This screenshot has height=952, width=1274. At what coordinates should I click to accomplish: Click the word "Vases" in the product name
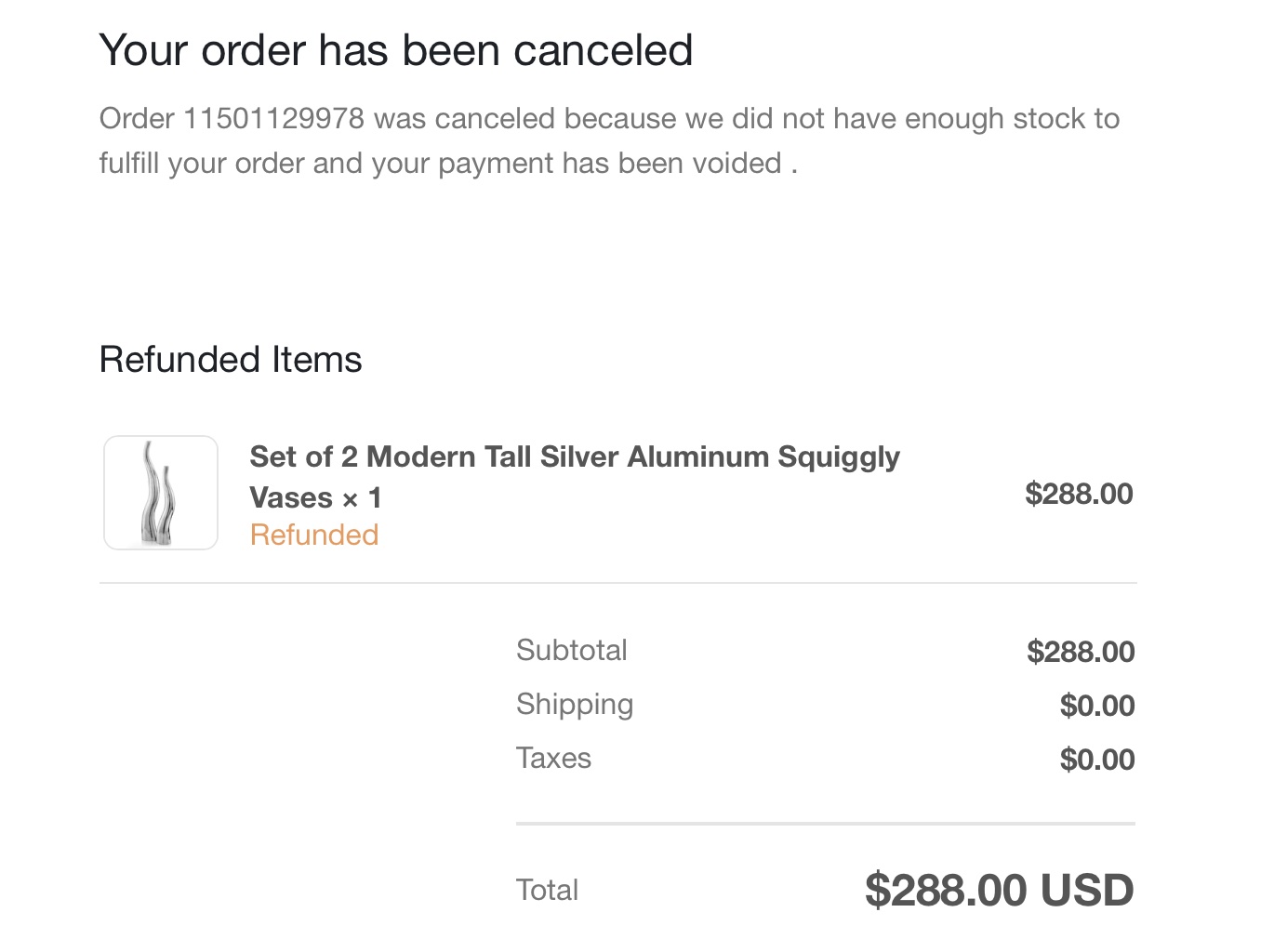click(291, 498)
